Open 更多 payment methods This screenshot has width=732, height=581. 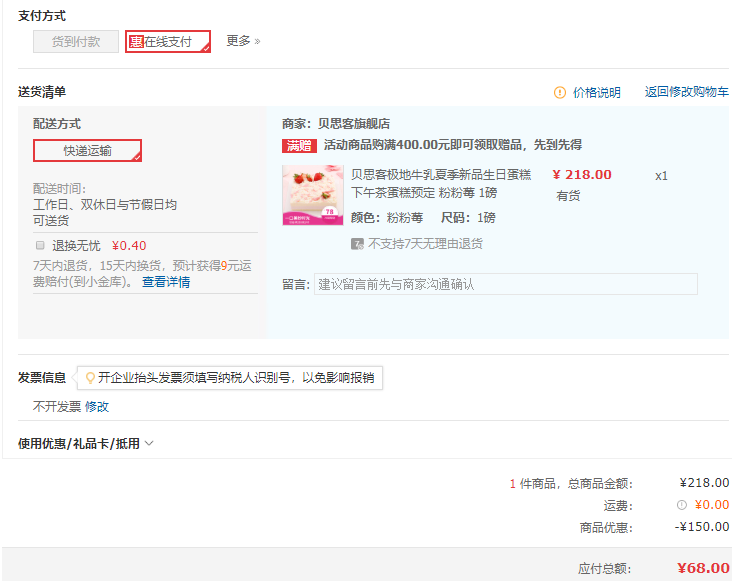[243, 41]
